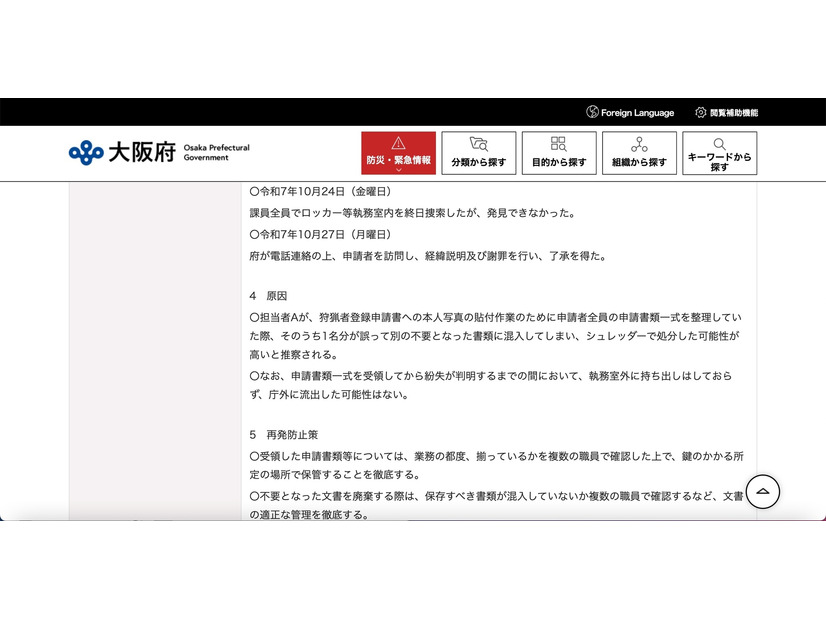Click the gray article content sidebar area
Screen dimensions: 826x620
[x=150, y=350]
